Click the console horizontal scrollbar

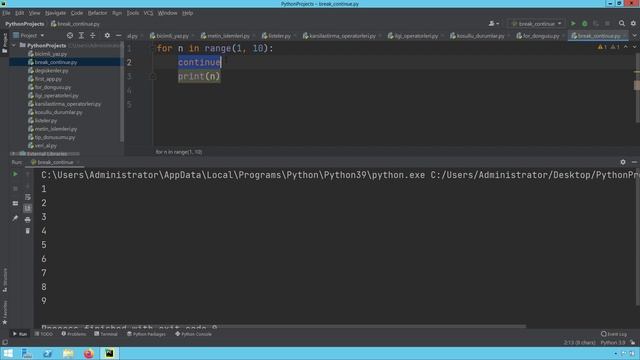[x=284, y=327]
